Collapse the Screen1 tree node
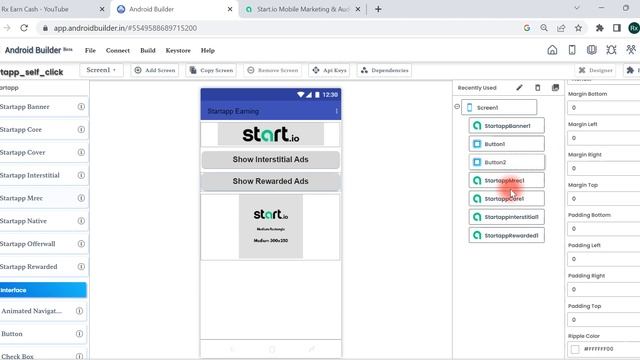This screenshot has width=640, height=360. pos(457,107)
